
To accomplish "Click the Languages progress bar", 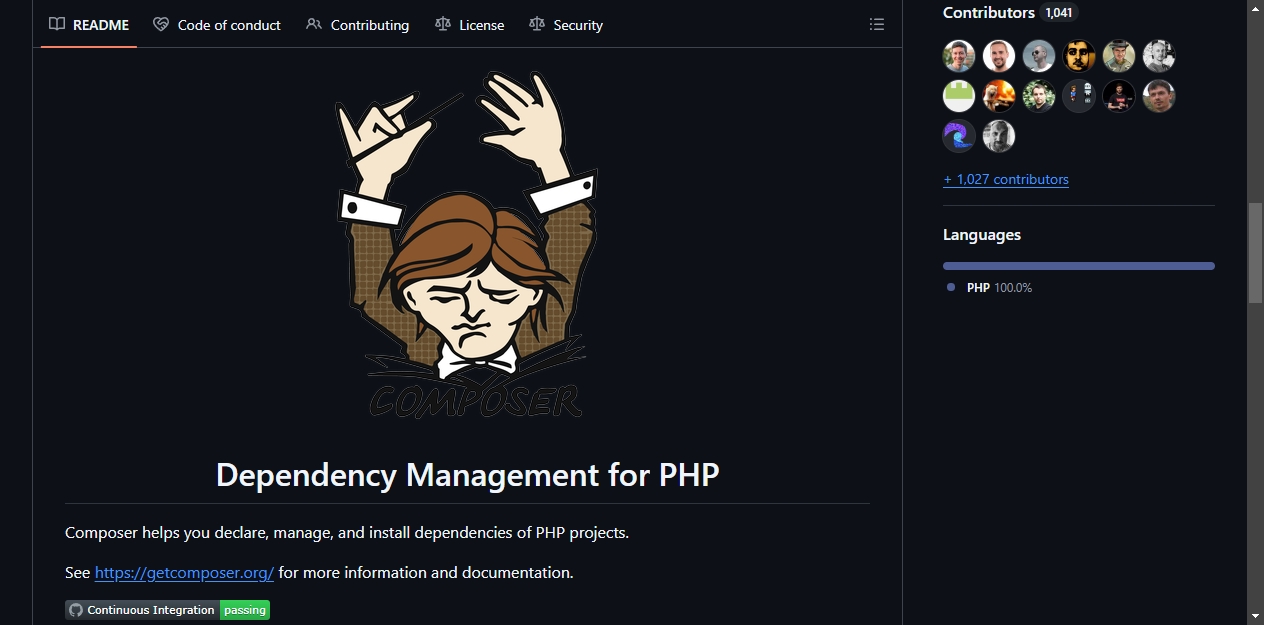I will pyautogui.click(x=1079, y=266).
